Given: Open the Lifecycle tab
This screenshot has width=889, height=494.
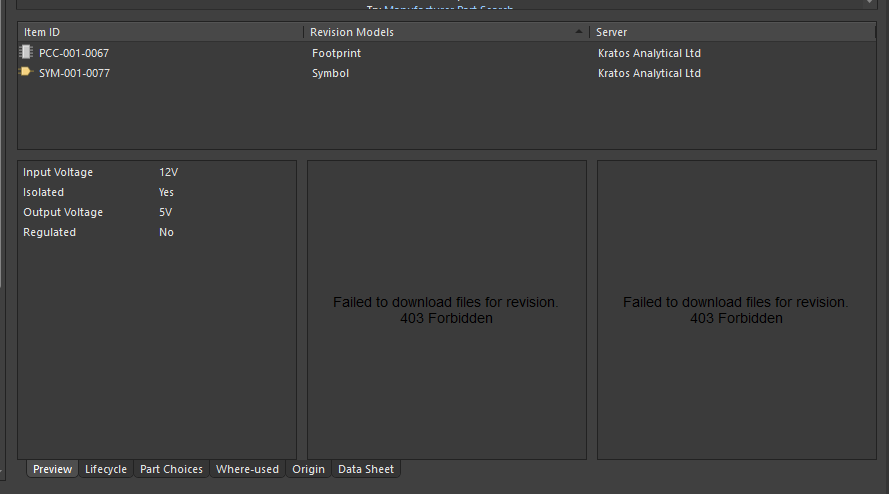Looking at the screenshot, I should 105,469.
